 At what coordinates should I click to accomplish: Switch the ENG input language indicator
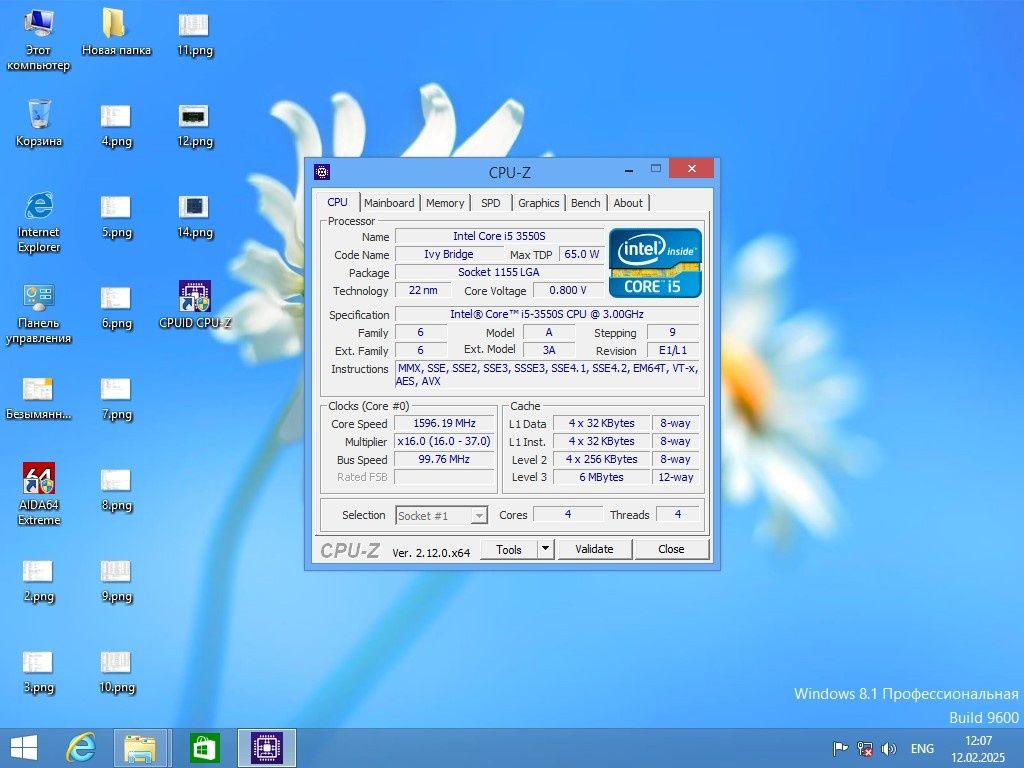click(x=922, y=748)
